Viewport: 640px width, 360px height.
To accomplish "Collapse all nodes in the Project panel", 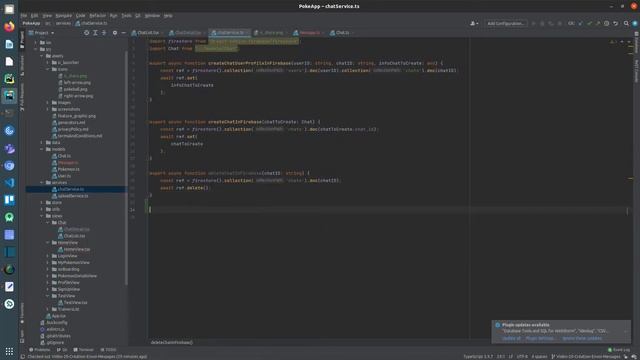I will click(x=104, y=33).
